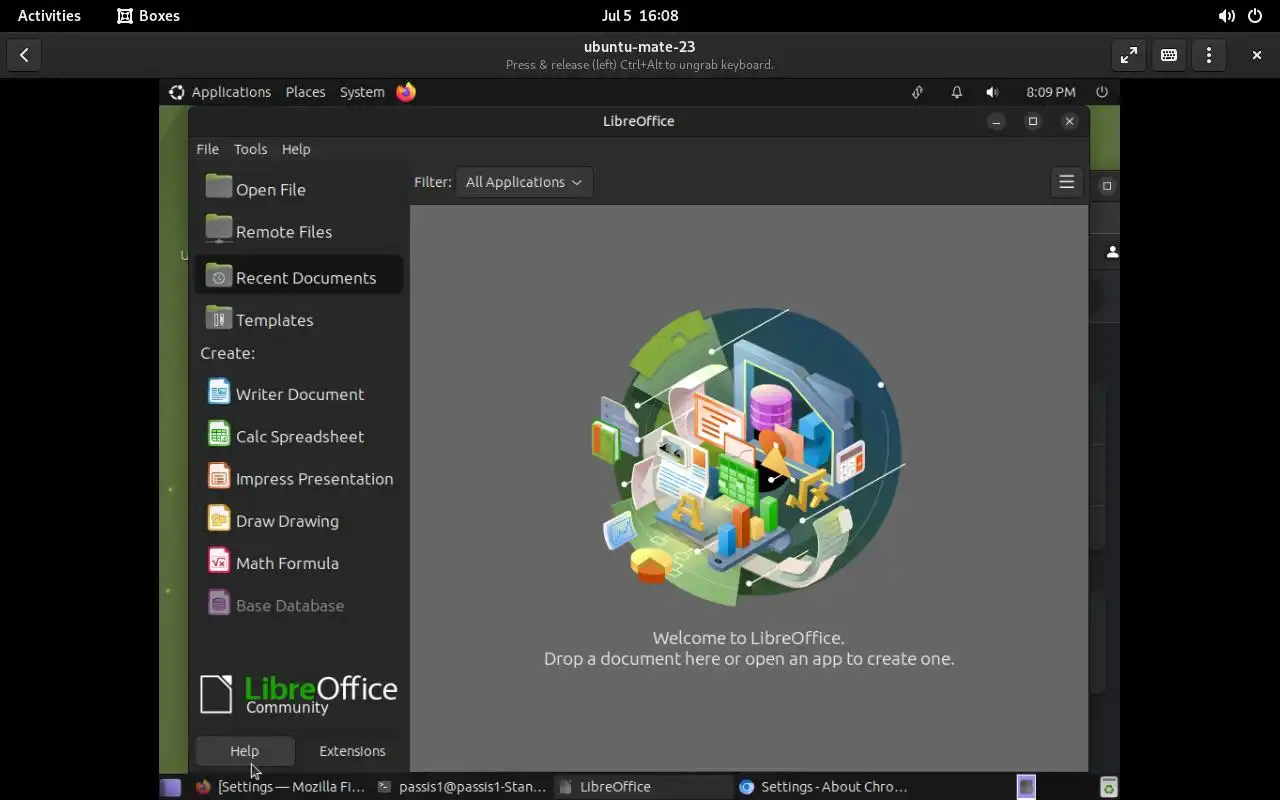The height and width of the screenshot is (800, 1280).
Task: Click the Help button at bottom
Action: 244,751
